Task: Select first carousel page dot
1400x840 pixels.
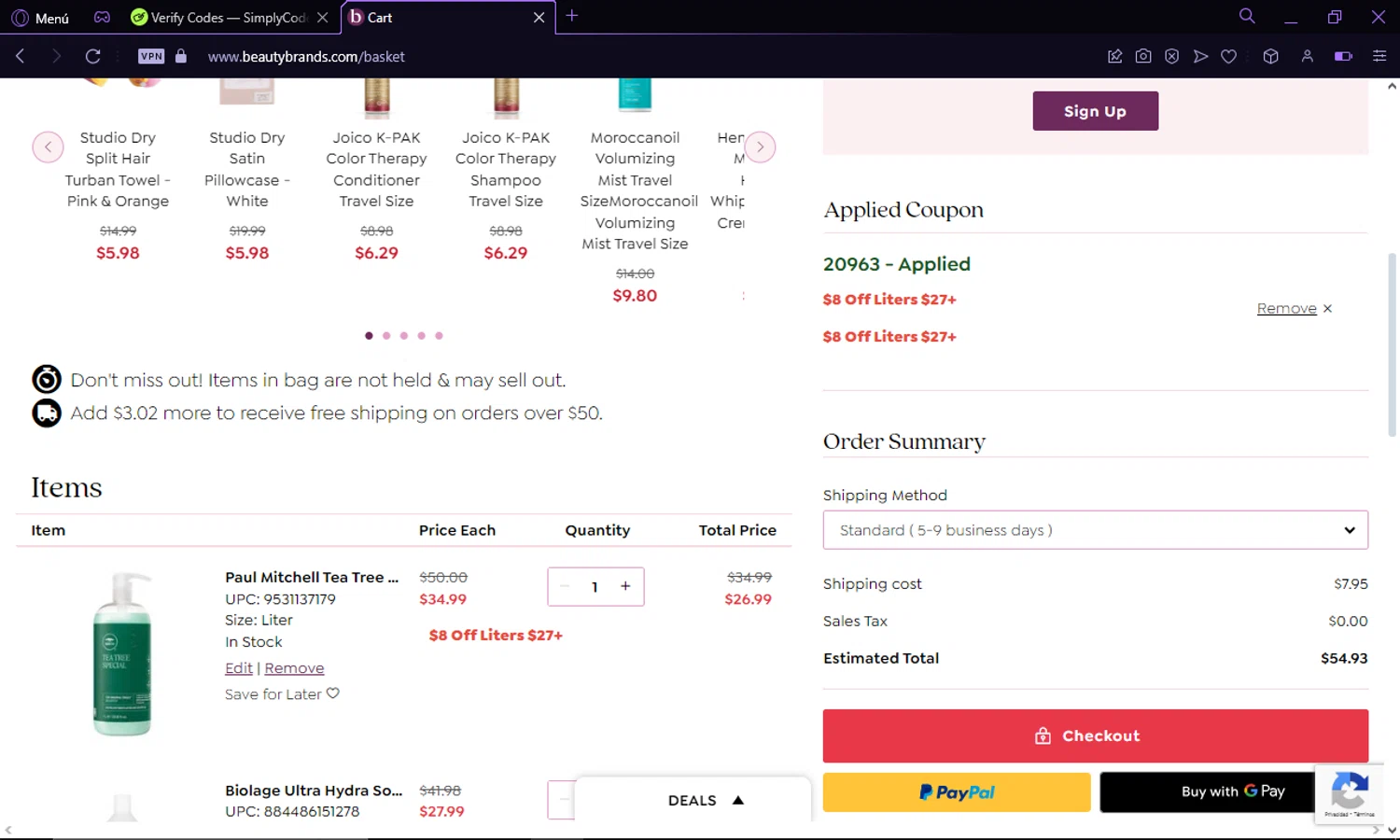Action: (x=369, y=335)
